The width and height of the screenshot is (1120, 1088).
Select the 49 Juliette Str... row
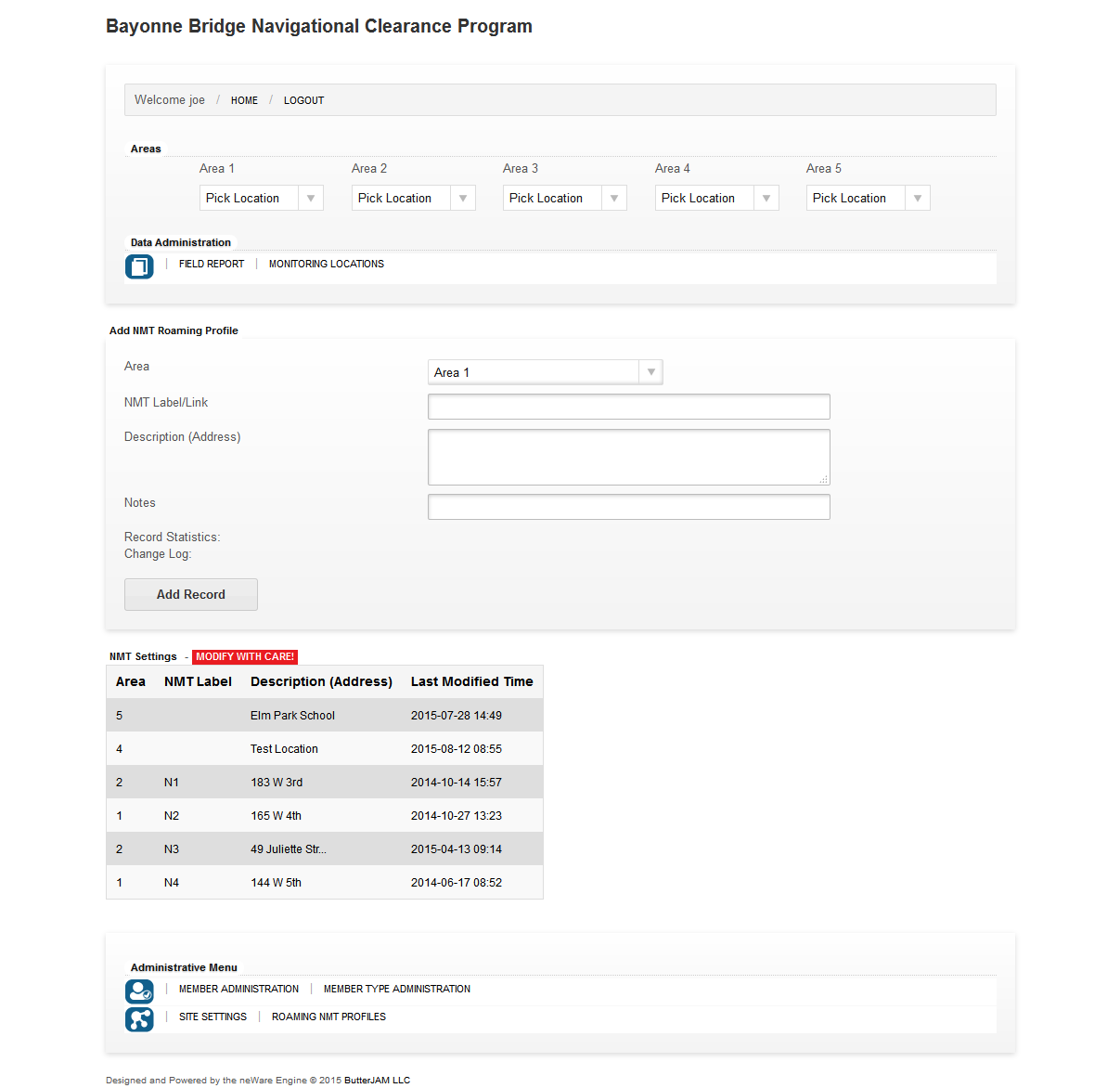pos(324,849)
